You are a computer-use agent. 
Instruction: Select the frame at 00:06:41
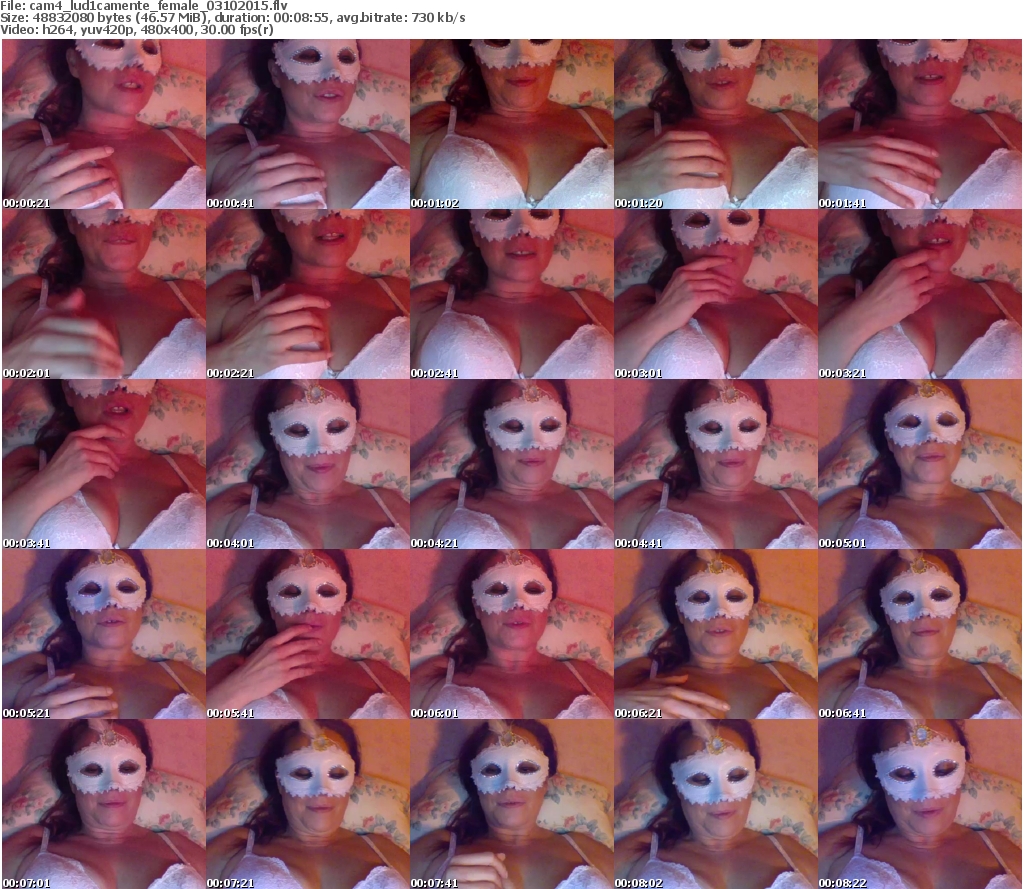(920, 634)
